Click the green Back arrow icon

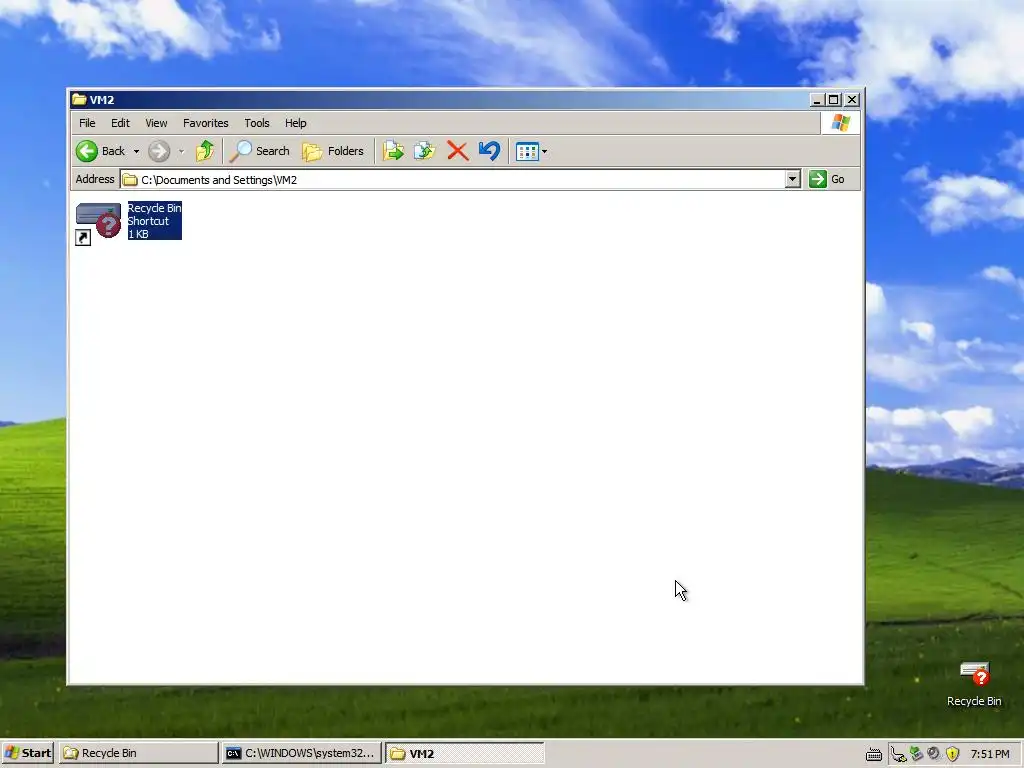point(86,152)
